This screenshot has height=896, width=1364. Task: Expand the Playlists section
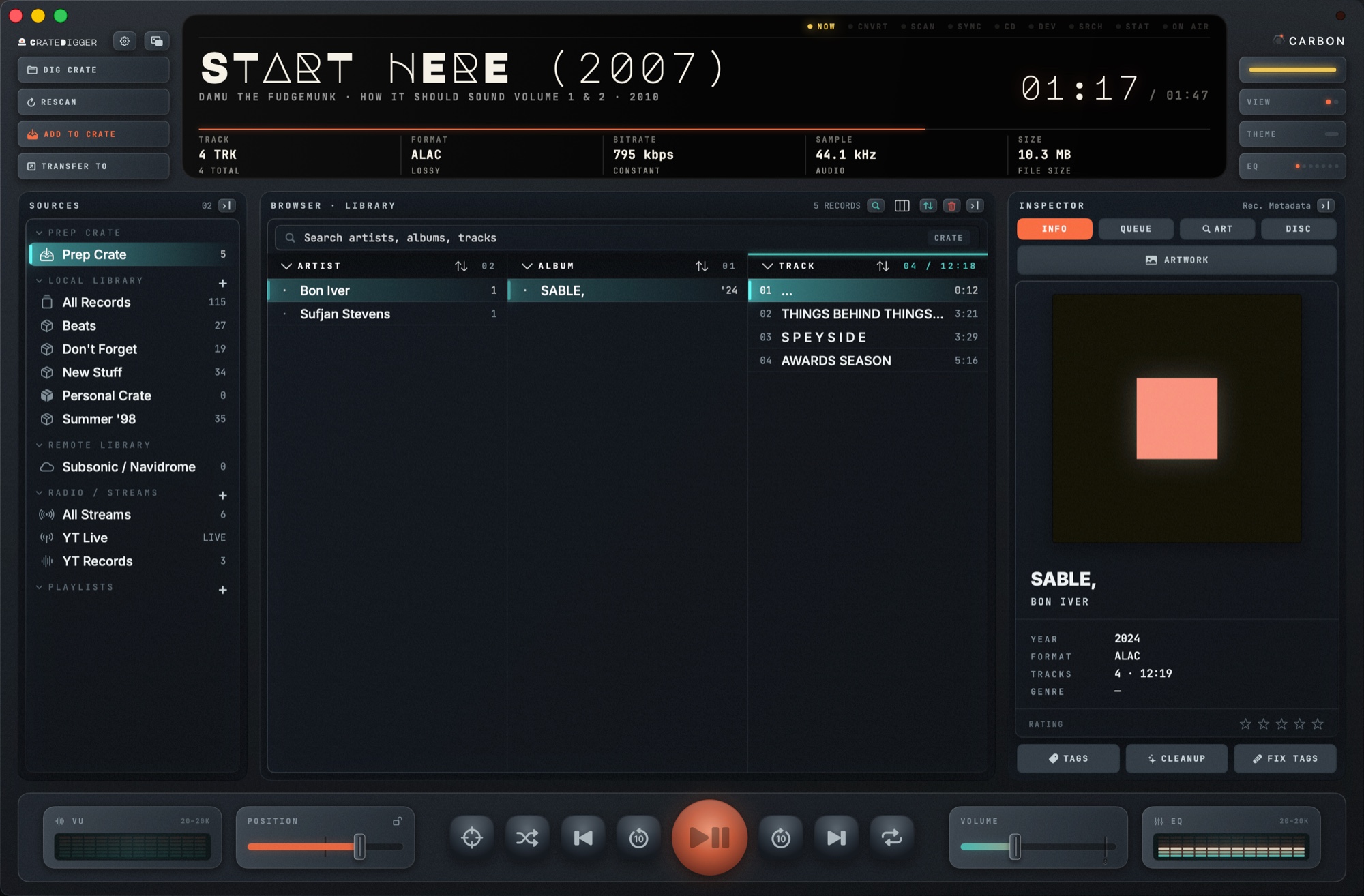click(40, 587)
